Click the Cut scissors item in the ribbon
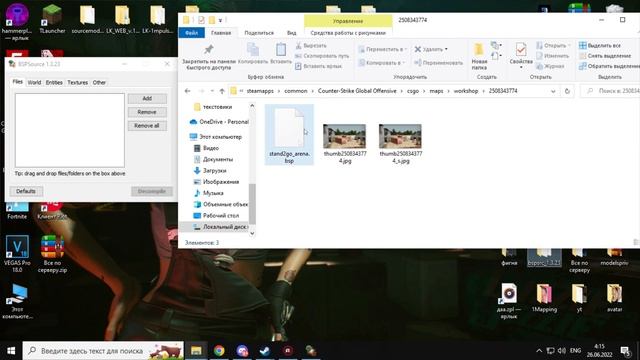 click(x=311, y=46)
